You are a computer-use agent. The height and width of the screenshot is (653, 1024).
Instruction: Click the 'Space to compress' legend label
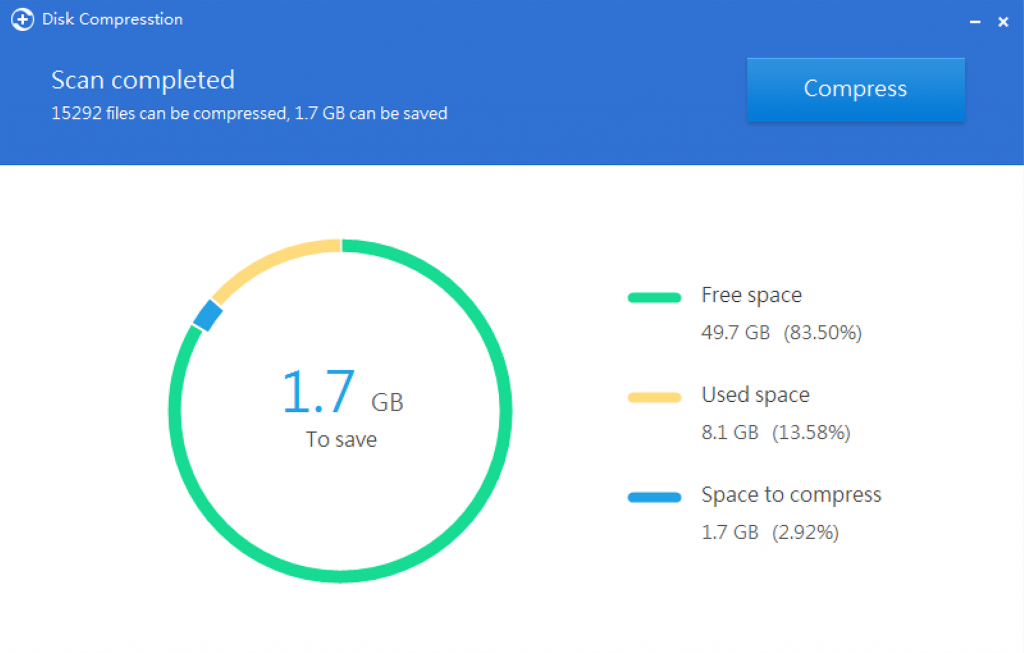tap(791, 495)
